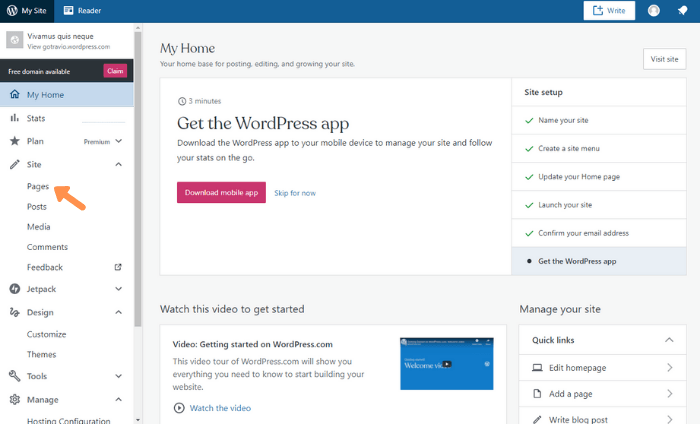Open Hosting Configuration under Manage
This screenshot has height=425, width=700.
coord(68,421)
